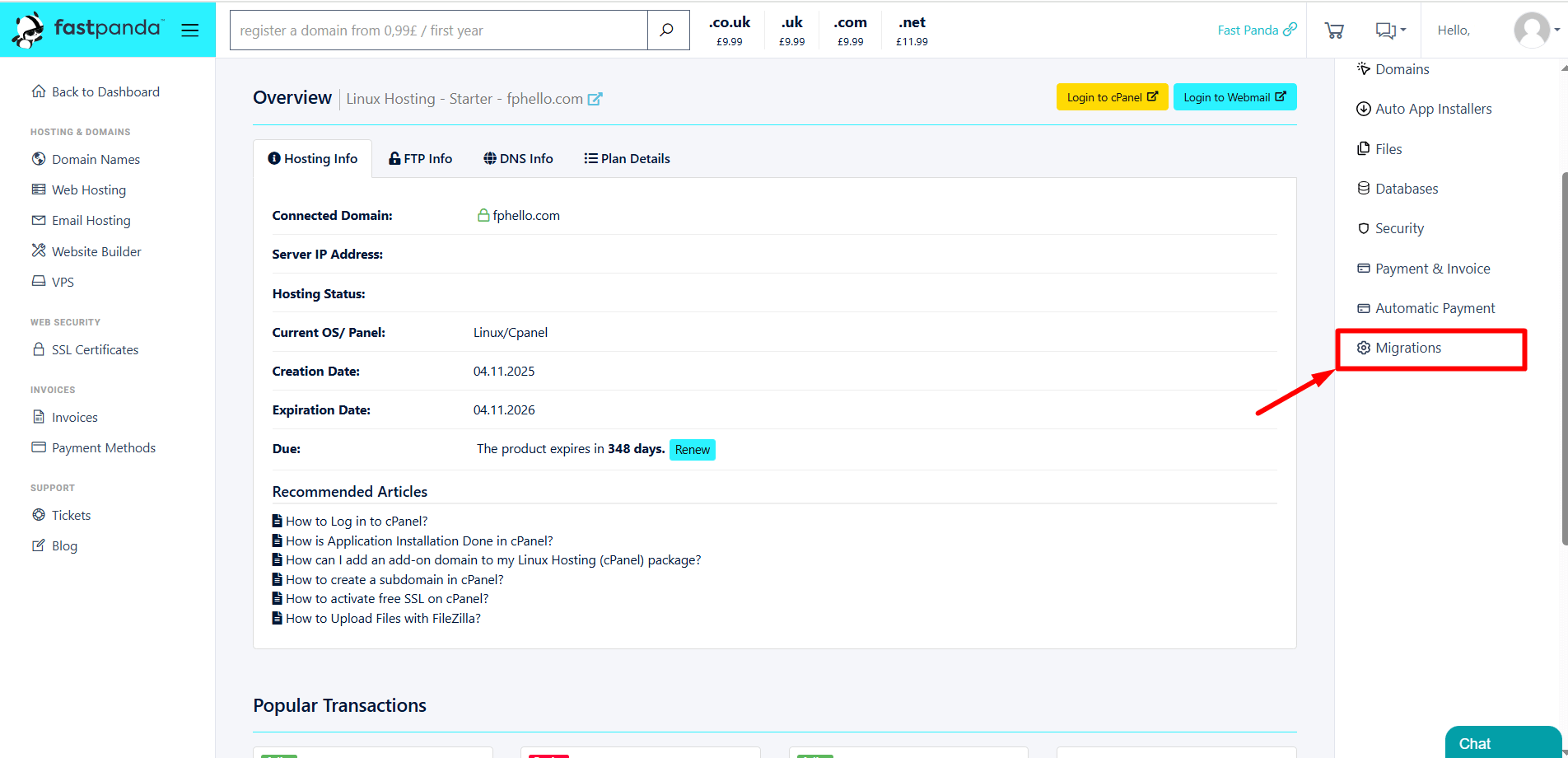Click the Login to Webmail button

tap(1234, 97)
